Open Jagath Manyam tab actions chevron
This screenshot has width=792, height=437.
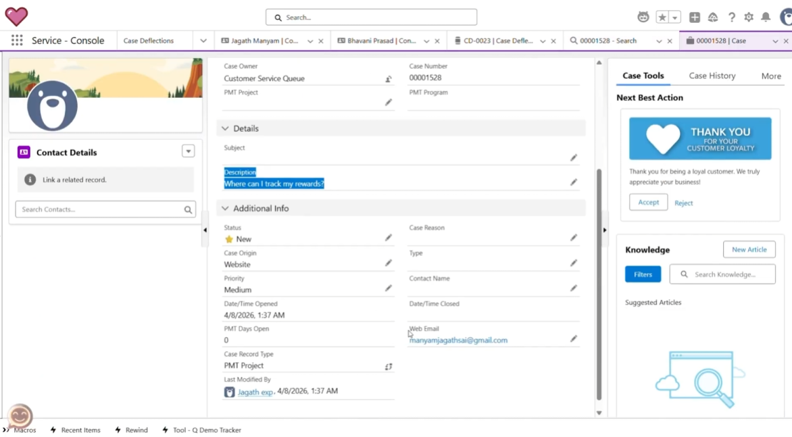[x=310, y=41]
